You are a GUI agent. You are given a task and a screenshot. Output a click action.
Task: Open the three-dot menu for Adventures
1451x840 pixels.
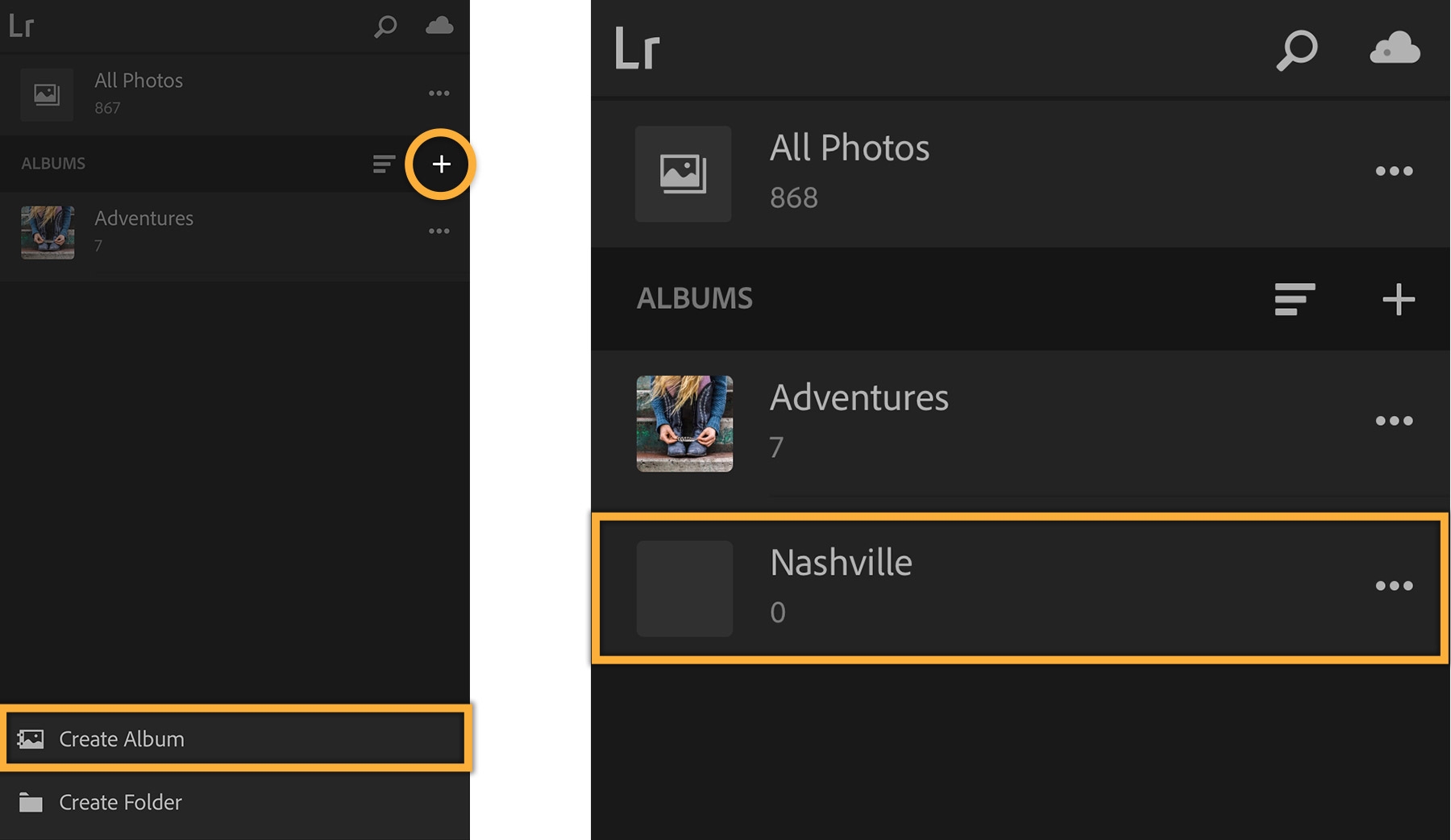[1396, 420]
